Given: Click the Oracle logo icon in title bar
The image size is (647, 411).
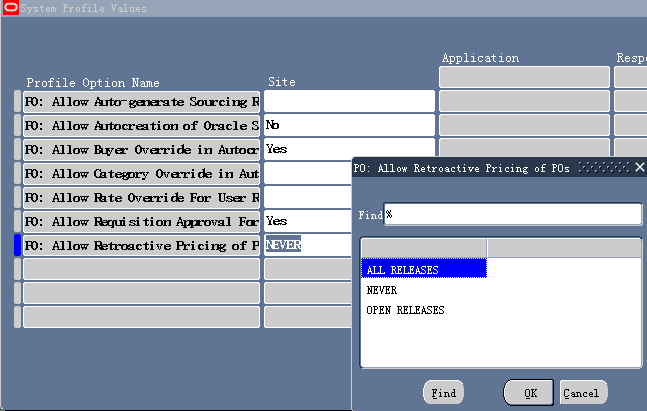Looking at the screenshot, I should tap(10, 7).
